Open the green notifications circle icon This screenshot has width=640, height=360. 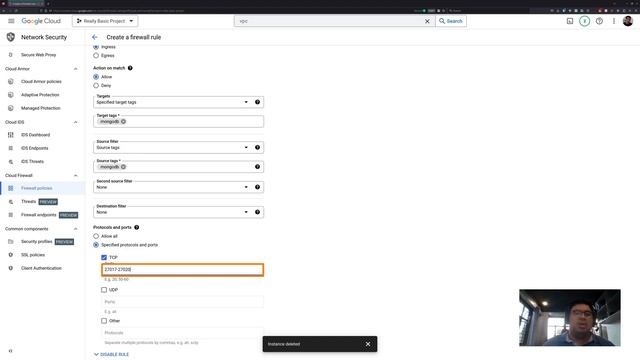[x=584, y=21]
